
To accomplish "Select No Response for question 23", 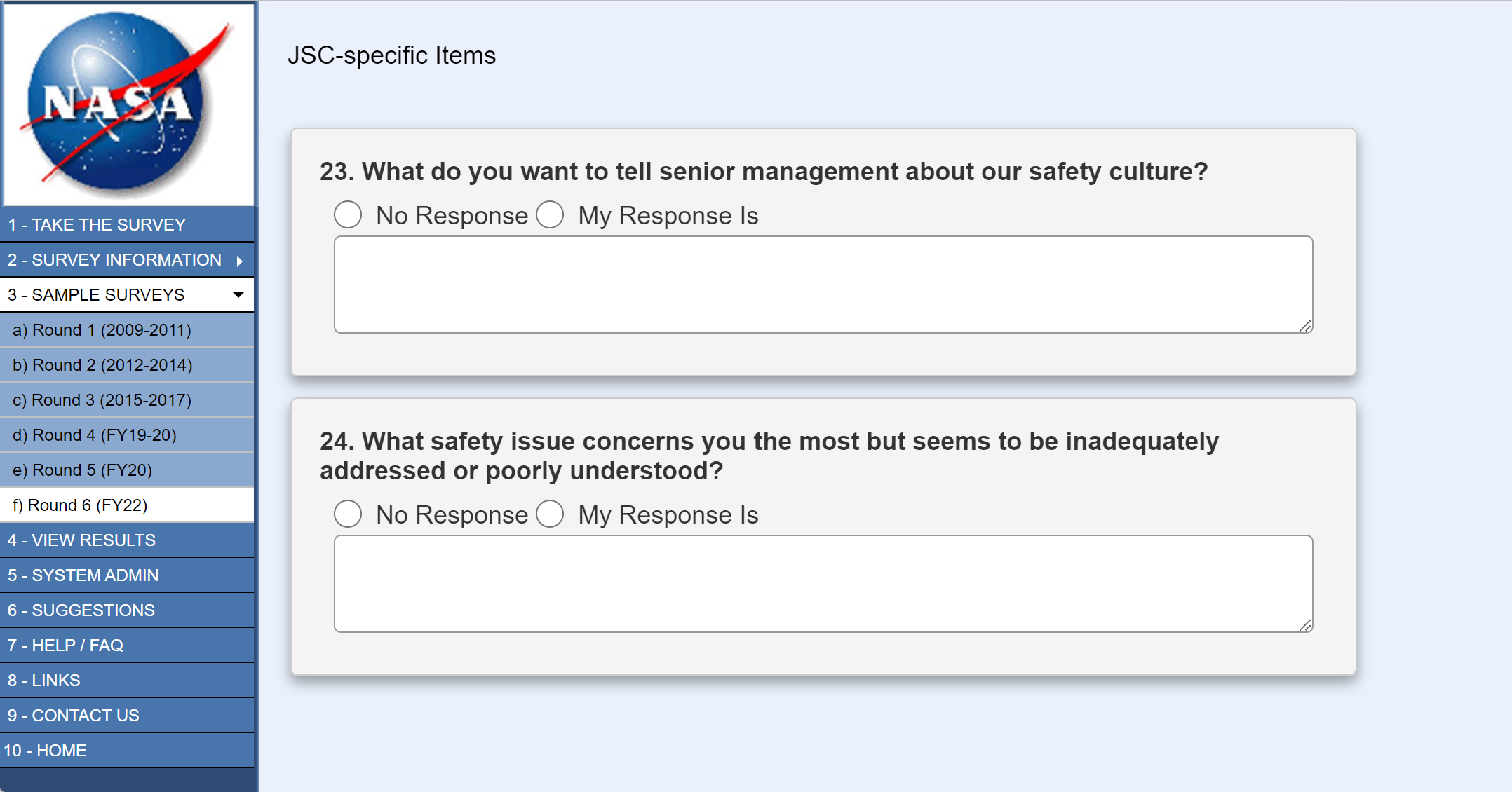I will [x=348, y=215].
